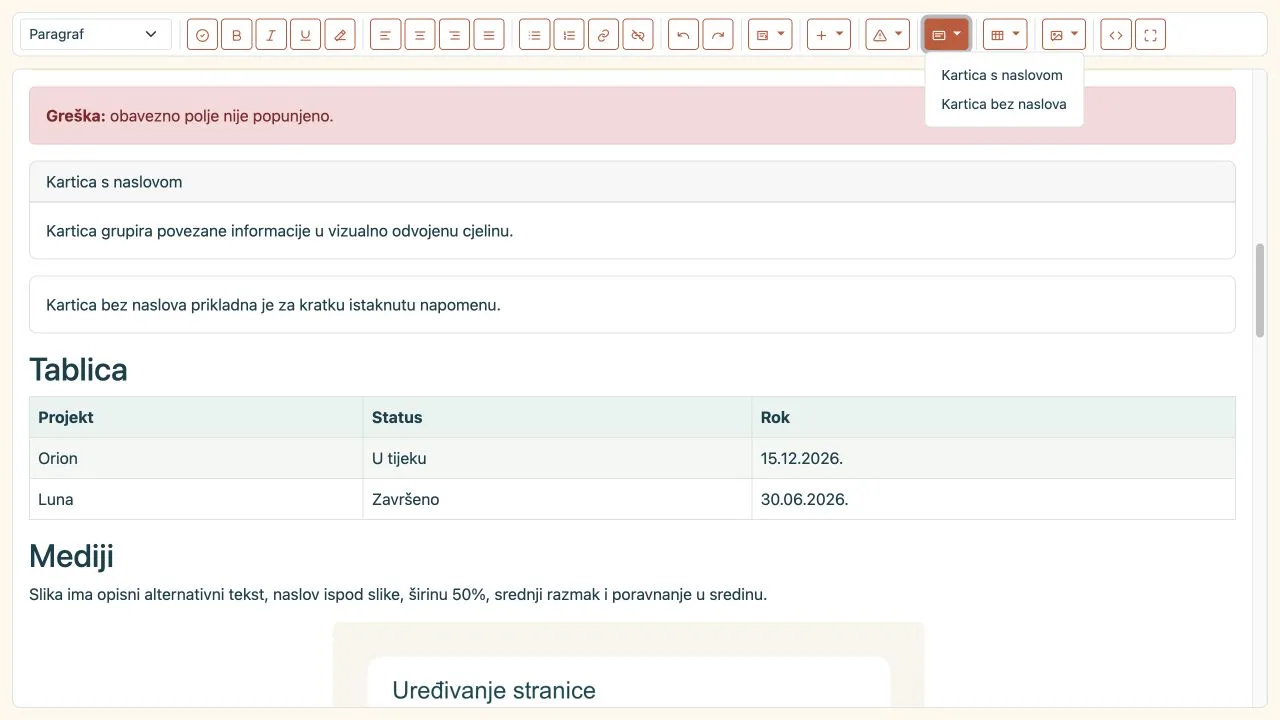Open the table dropdown
Screen dimensions: 1280x720
pos(1005,35)
